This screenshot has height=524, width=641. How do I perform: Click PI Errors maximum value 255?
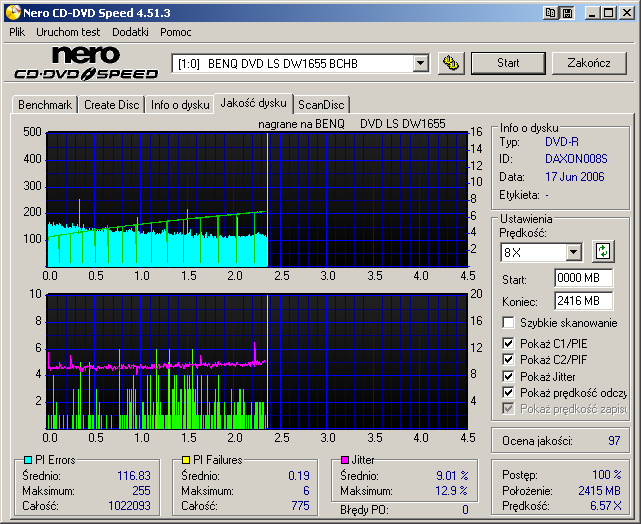coord(141,490)
